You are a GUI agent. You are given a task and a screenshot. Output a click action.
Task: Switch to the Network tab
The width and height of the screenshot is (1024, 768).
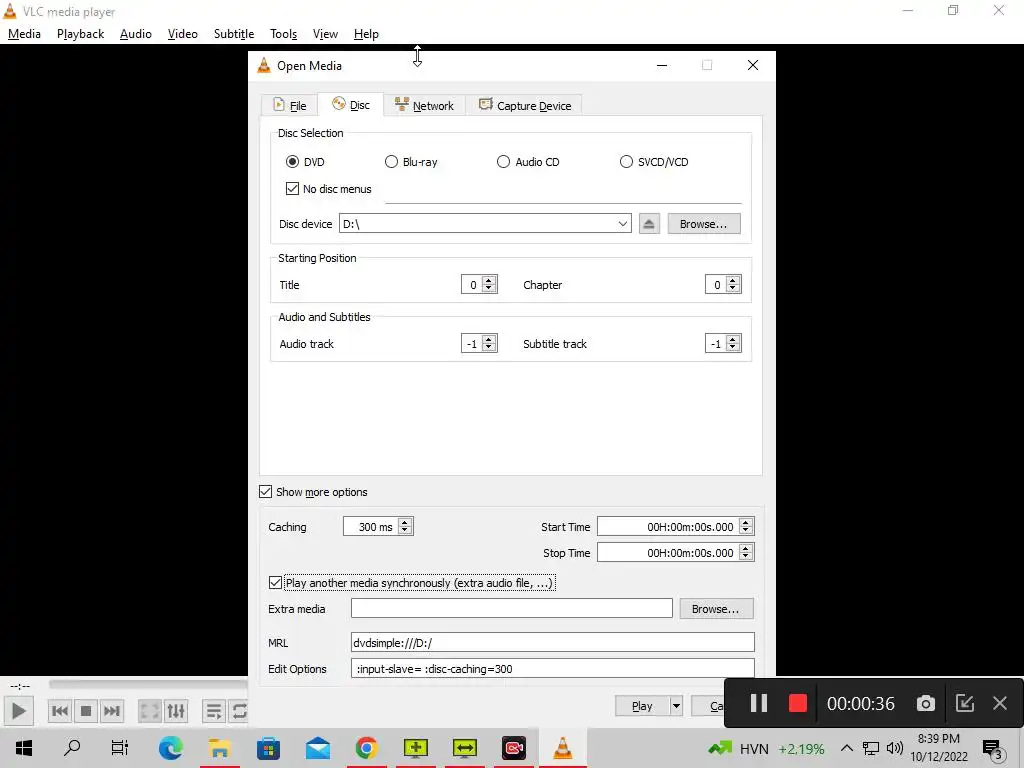tap(424, 106)
